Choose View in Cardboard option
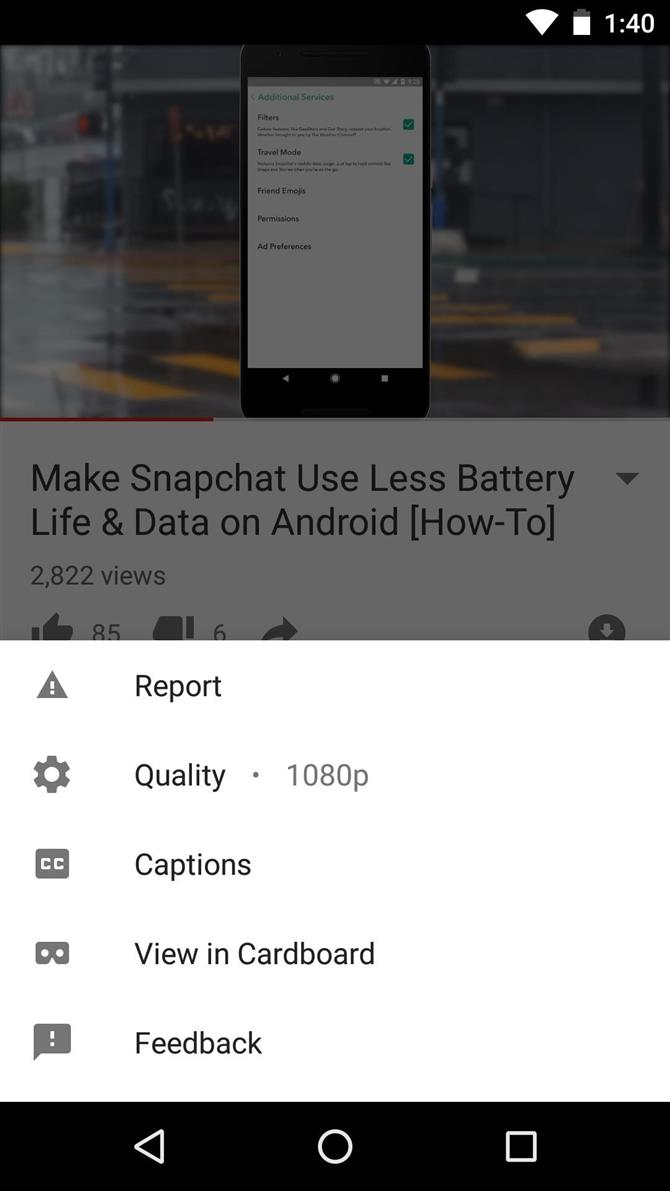The image size is (670, 1191). coord(335,953)
